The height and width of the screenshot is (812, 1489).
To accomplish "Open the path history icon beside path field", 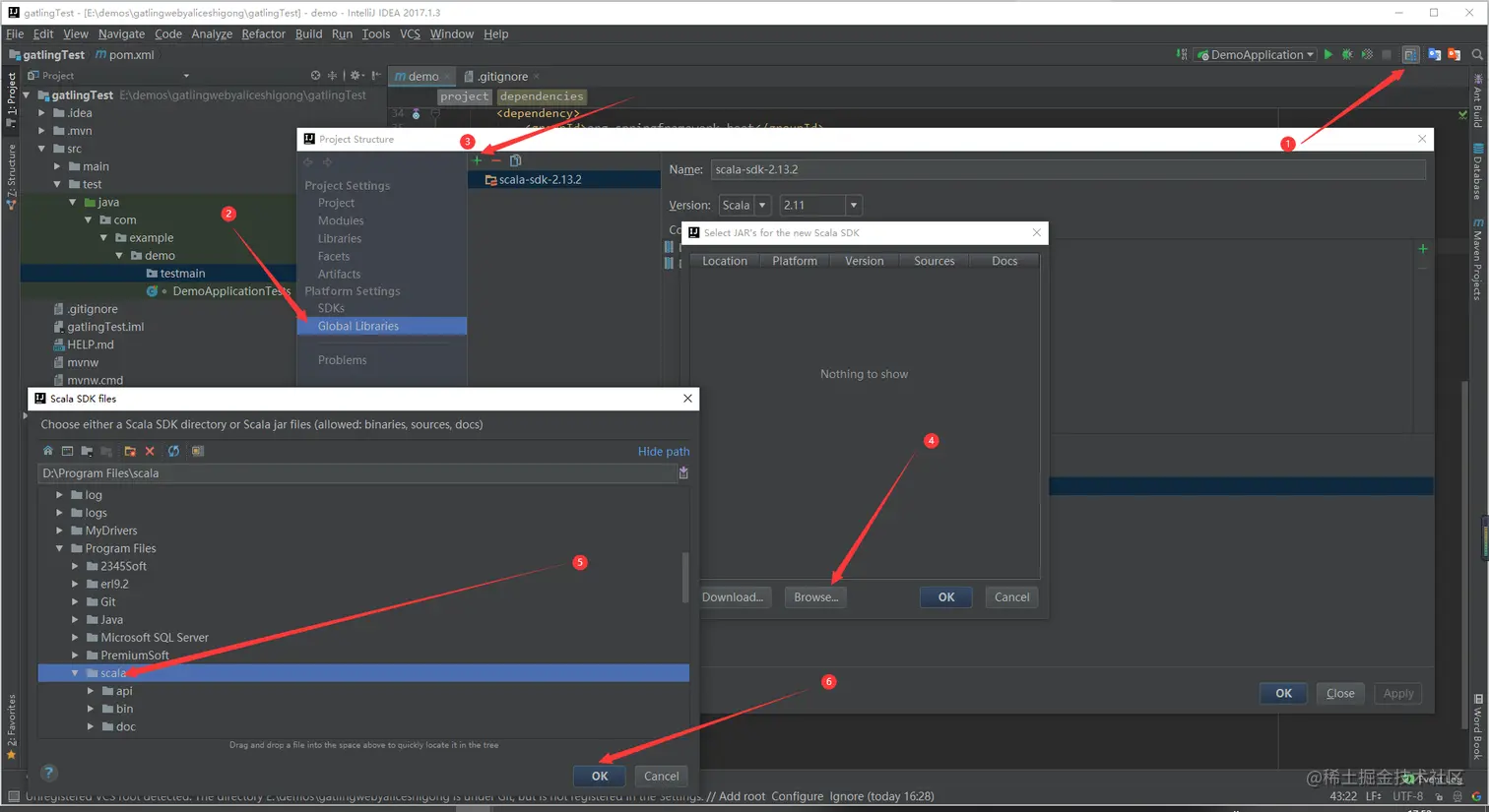I will 683,473.
